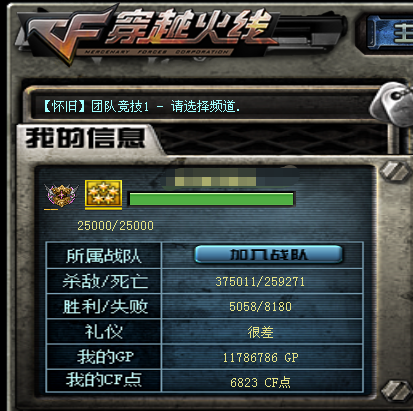The height and width of the screenshot is (411, 413).
Task: Click the partially visible blue button at top right
Action: click(x=389, y=32)
